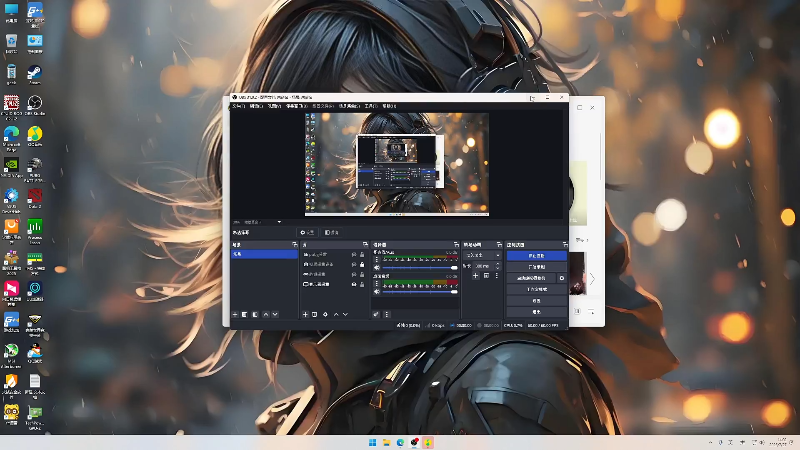Adjust the lower mixer channel volume slider
This screenshot has width=800, height=450.
point(419,292)
